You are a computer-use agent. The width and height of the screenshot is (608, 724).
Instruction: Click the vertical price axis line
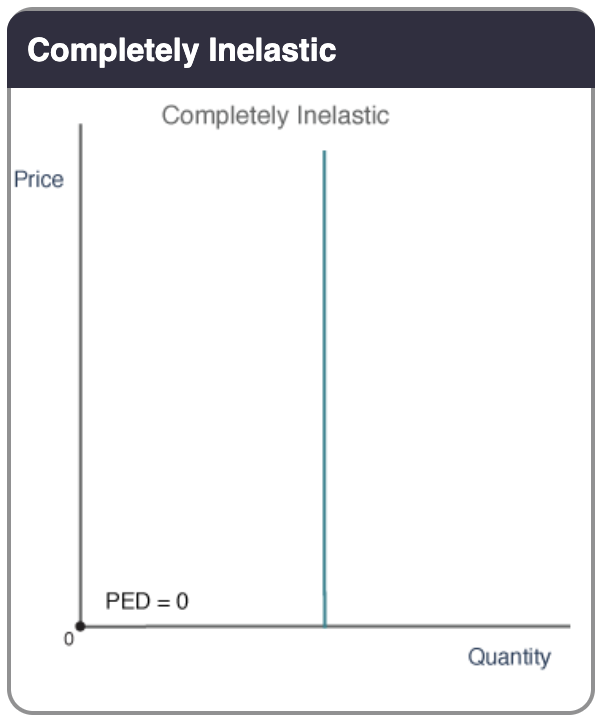click(x=81, y=380)
